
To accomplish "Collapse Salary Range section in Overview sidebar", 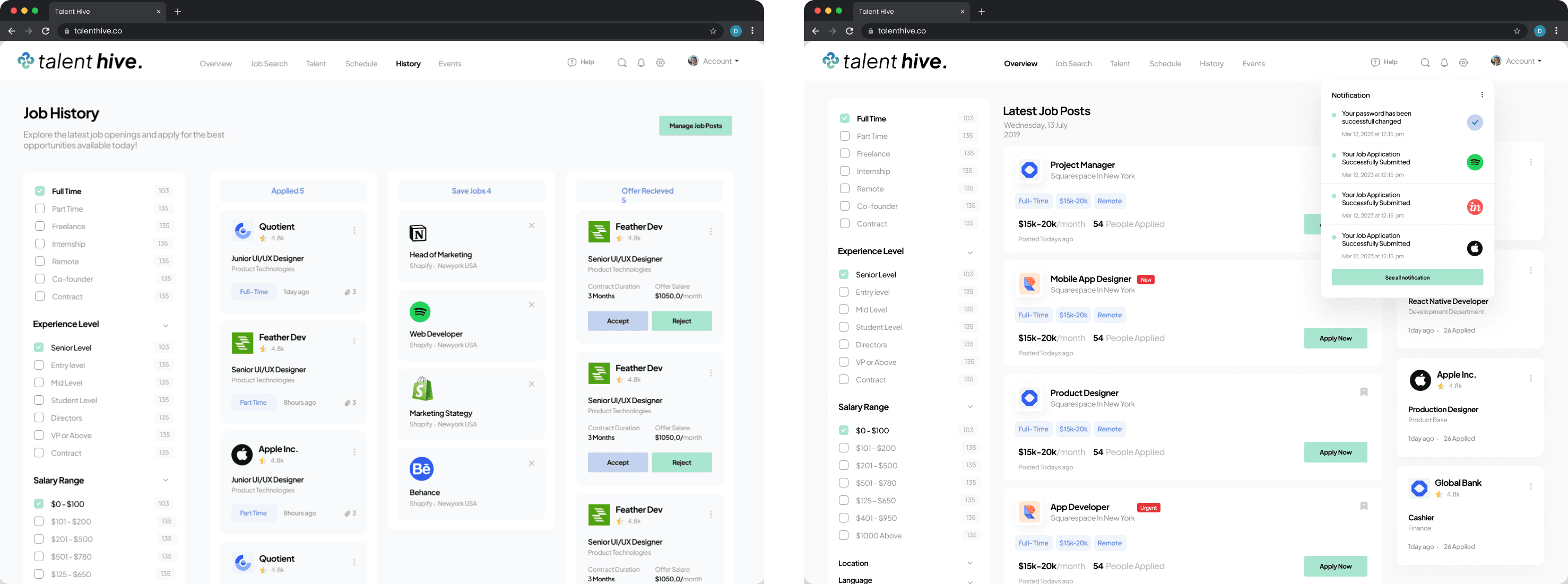I will [969, 407].
